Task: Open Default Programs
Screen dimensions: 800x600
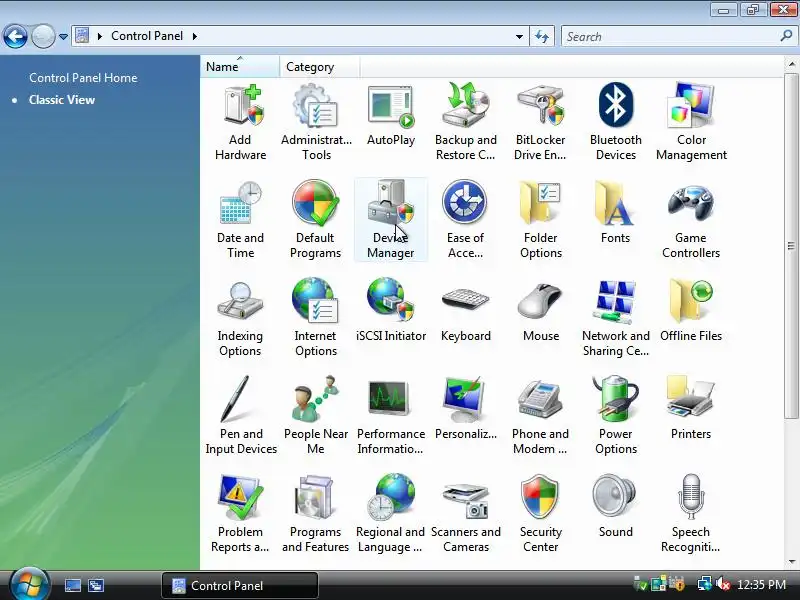Action: click(x=315, y=220)
